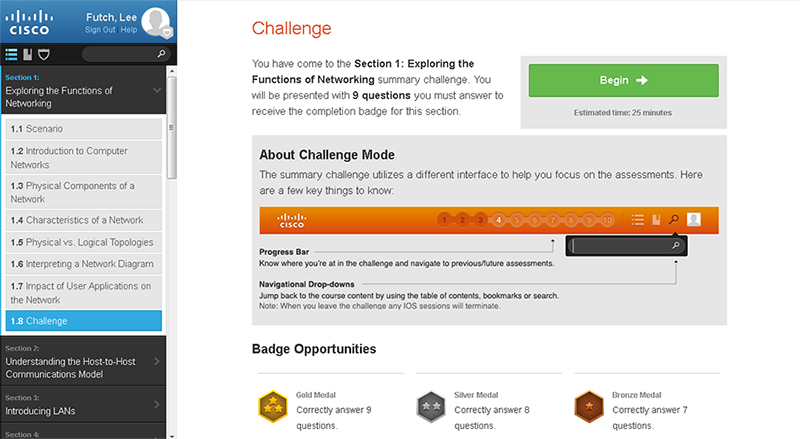Click the bookmarks icon in sidebar toolbar
The width and height of the screenshot is (800, 439).
point(27,54)
